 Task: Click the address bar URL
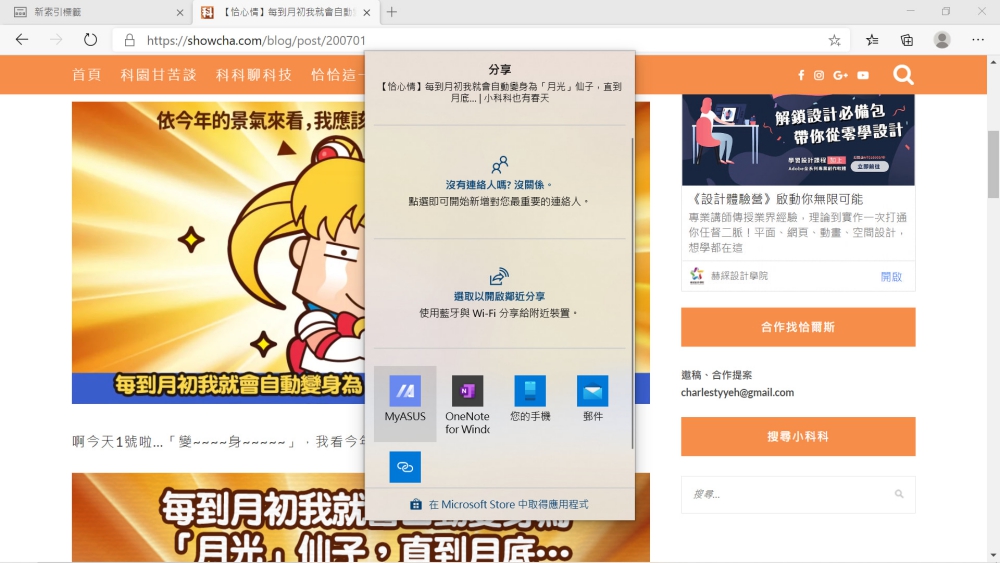pyautogui.click(x=256, y=40)
